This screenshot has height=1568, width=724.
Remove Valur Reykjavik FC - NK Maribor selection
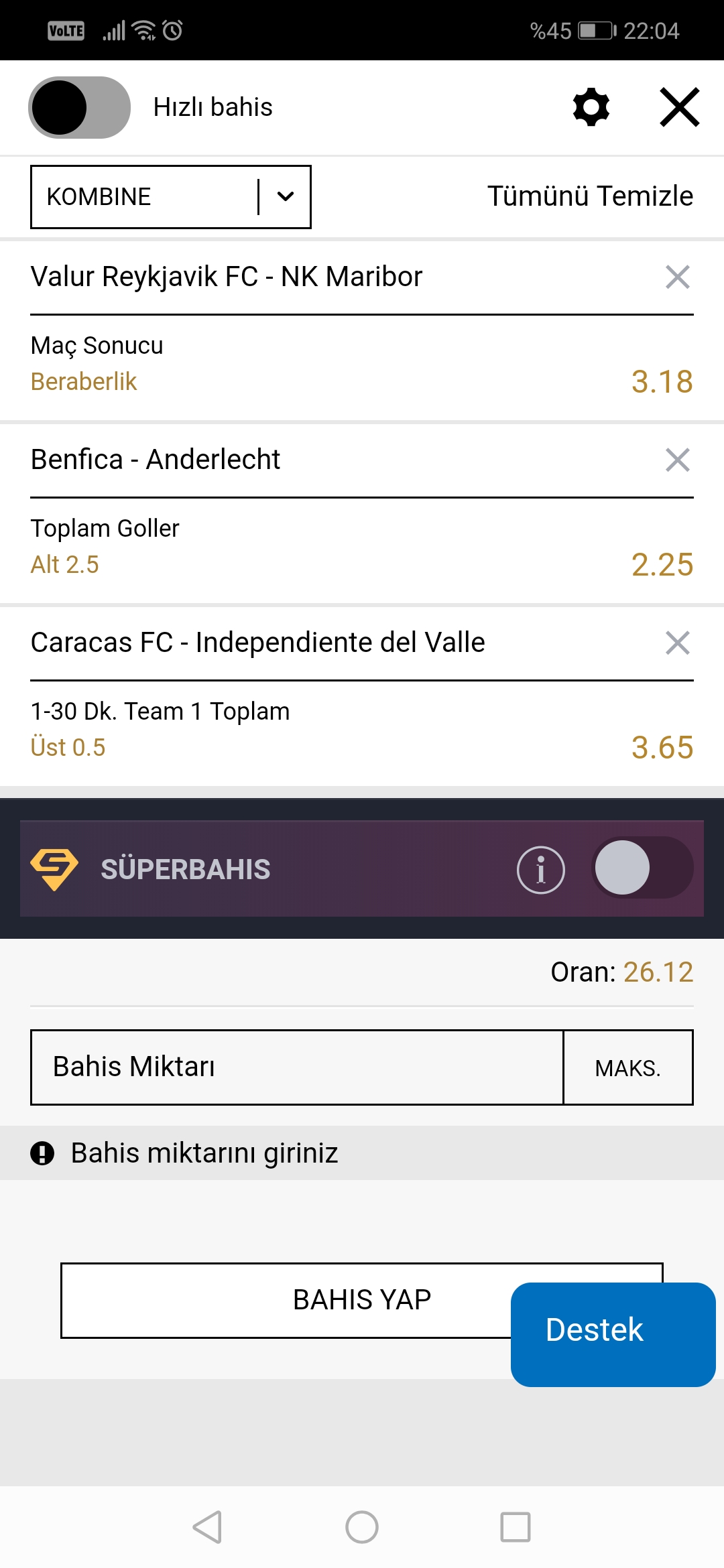point(678,277)
